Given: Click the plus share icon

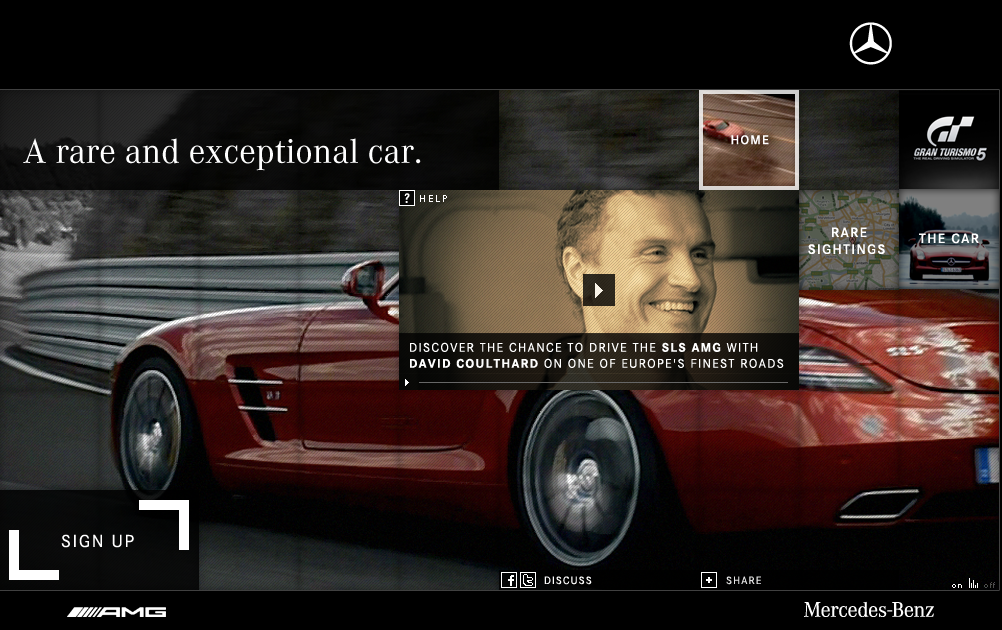Looking at the screenshot, I should [x=709, y=580].
